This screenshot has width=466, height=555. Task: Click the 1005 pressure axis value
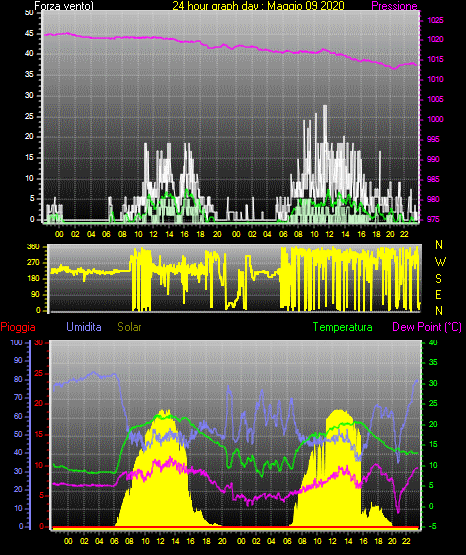point(435,99)
